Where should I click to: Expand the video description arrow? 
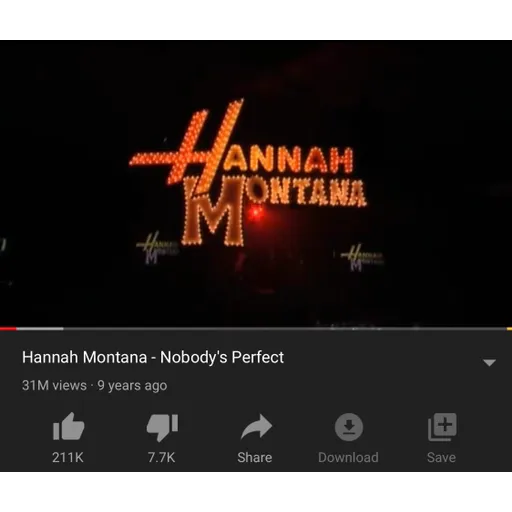pyautogui.click(x=489, y=363)
